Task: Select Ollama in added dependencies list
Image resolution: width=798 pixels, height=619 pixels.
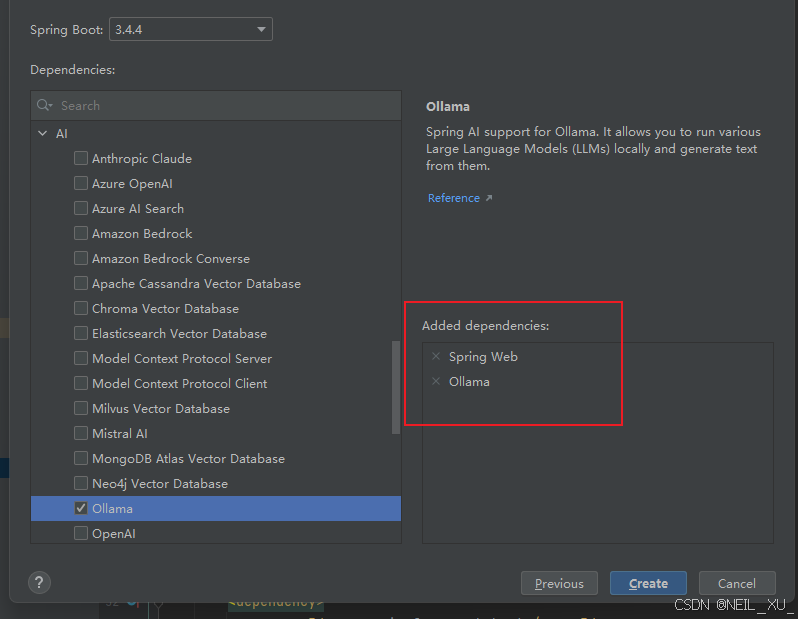Action: [x=469, y=382]
